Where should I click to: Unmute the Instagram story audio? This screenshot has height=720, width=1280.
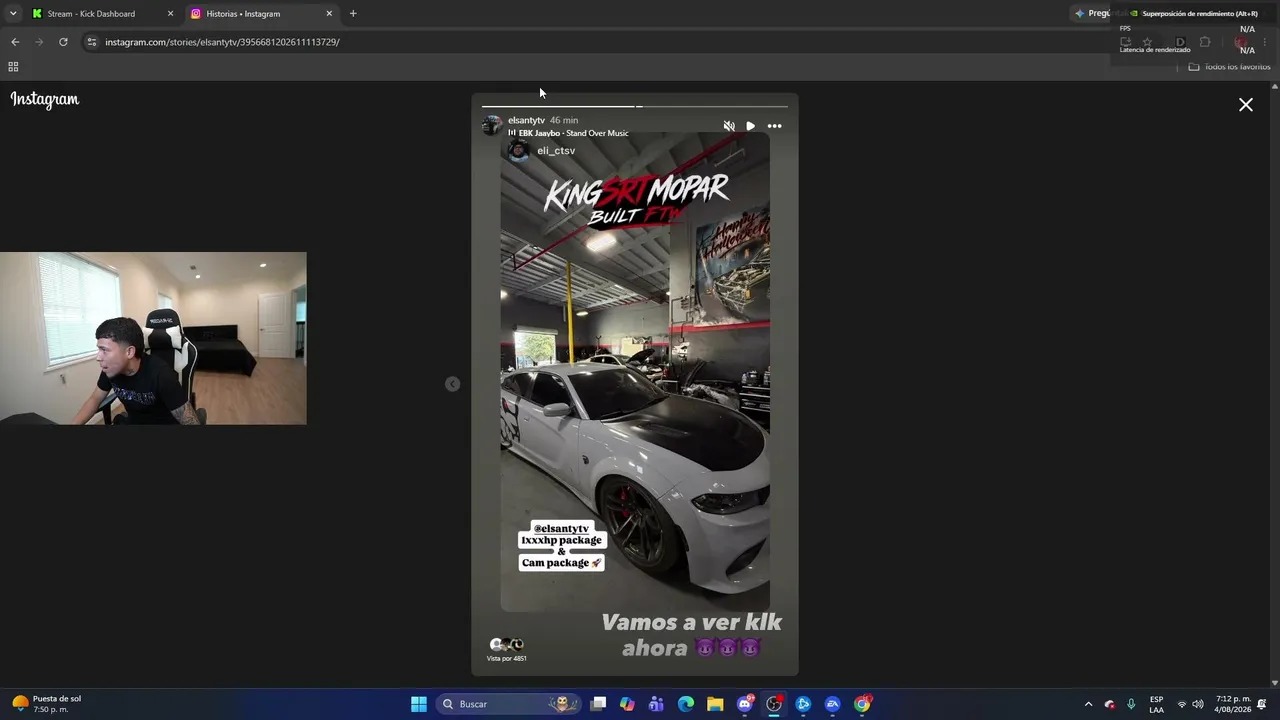click(x=729, y=126)
